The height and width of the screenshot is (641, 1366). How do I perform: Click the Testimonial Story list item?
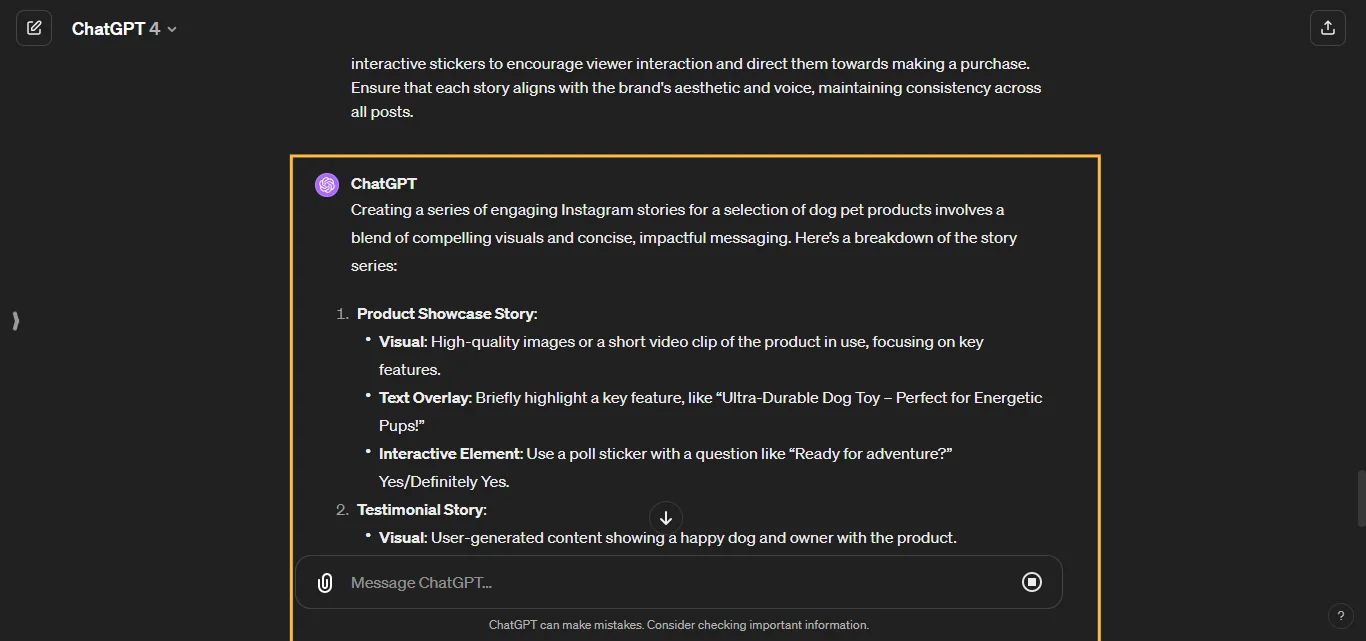421,509
